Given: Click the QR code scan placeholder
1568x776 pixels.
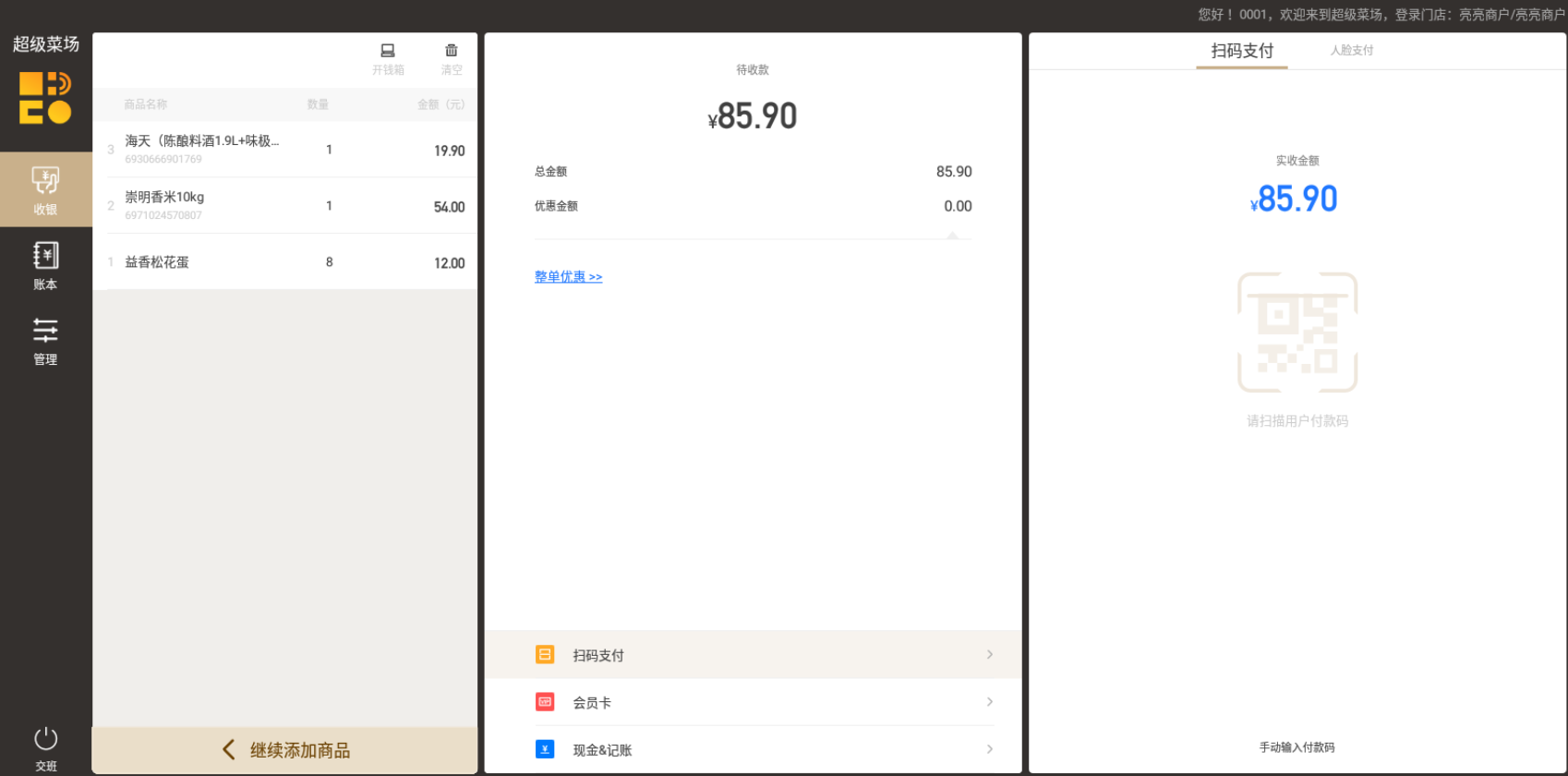Looking at the screenshot, I should tap(1297, 333).
